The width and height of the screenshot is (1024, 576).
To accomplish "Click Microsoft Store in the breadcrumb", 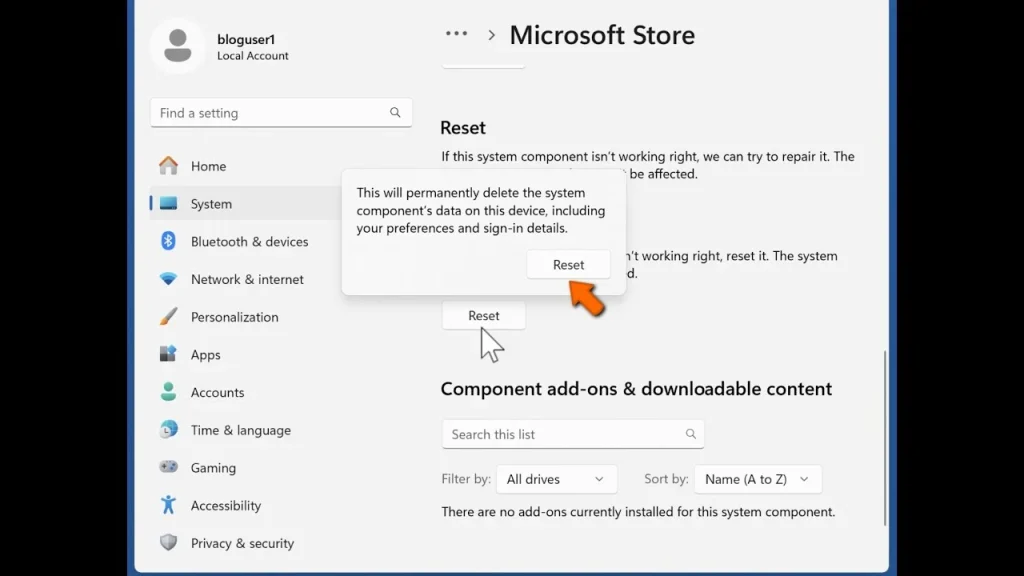I will 602,35.
